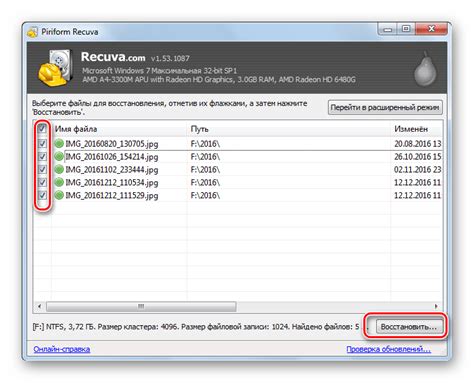The height and width of the screenshot is (383, 474).
Task: Click green status dot for IMG_20161212_110534.jpg
Action: click(59, 182)
